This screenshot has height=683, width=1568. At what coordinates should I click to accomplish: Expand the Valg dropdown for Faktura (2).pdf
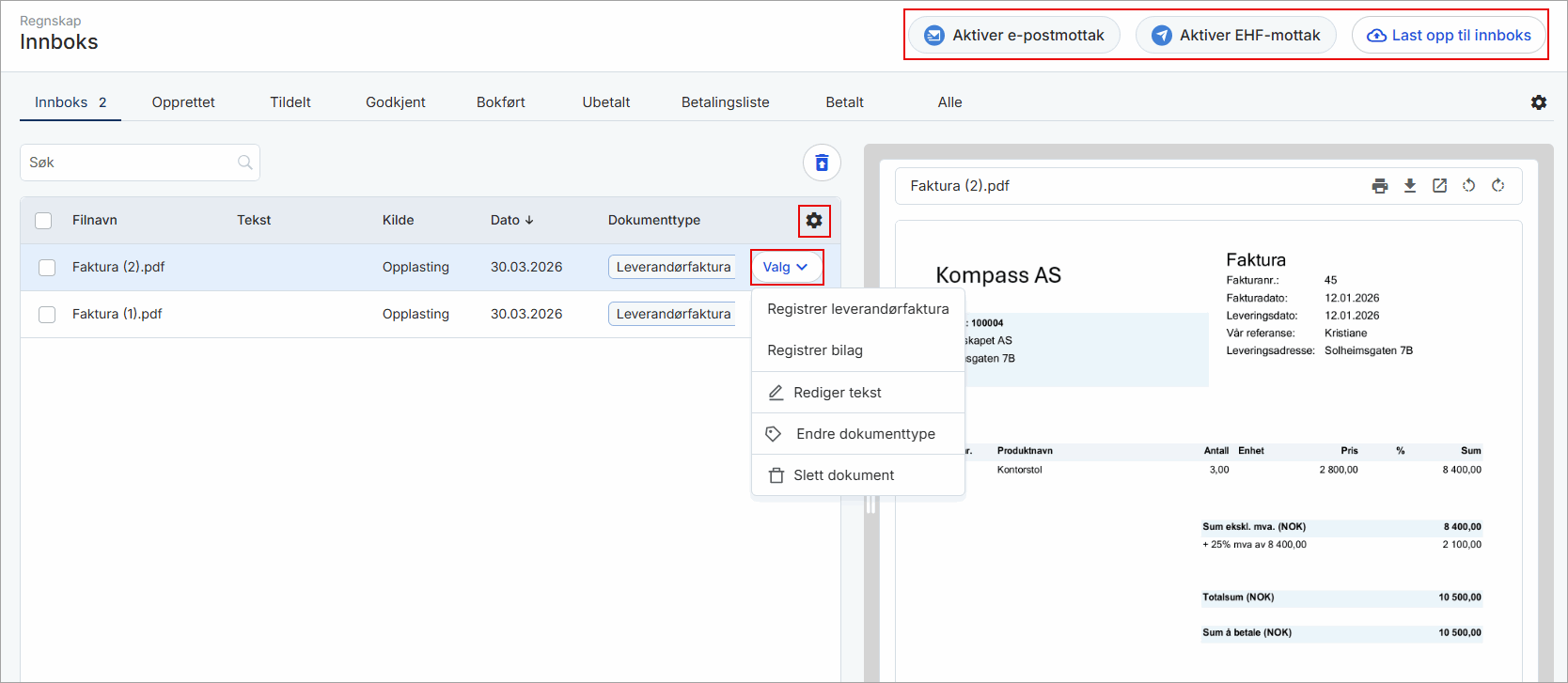(x=786, y=268)
